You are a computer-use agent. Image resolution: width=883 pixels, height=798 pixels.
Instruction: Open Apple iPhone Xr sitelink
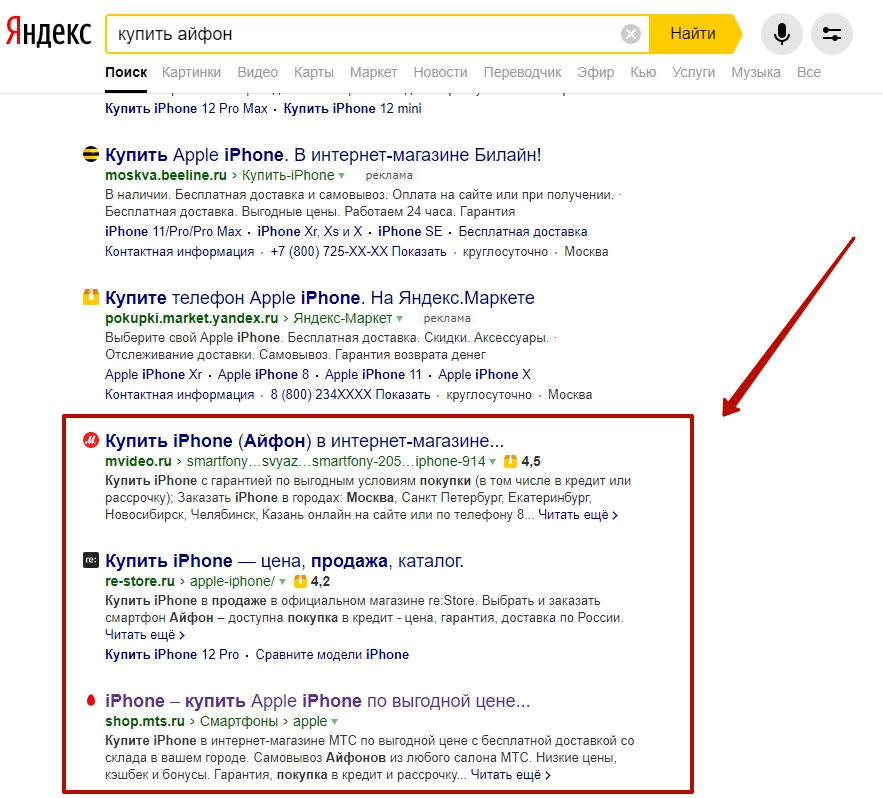(154, 375)
